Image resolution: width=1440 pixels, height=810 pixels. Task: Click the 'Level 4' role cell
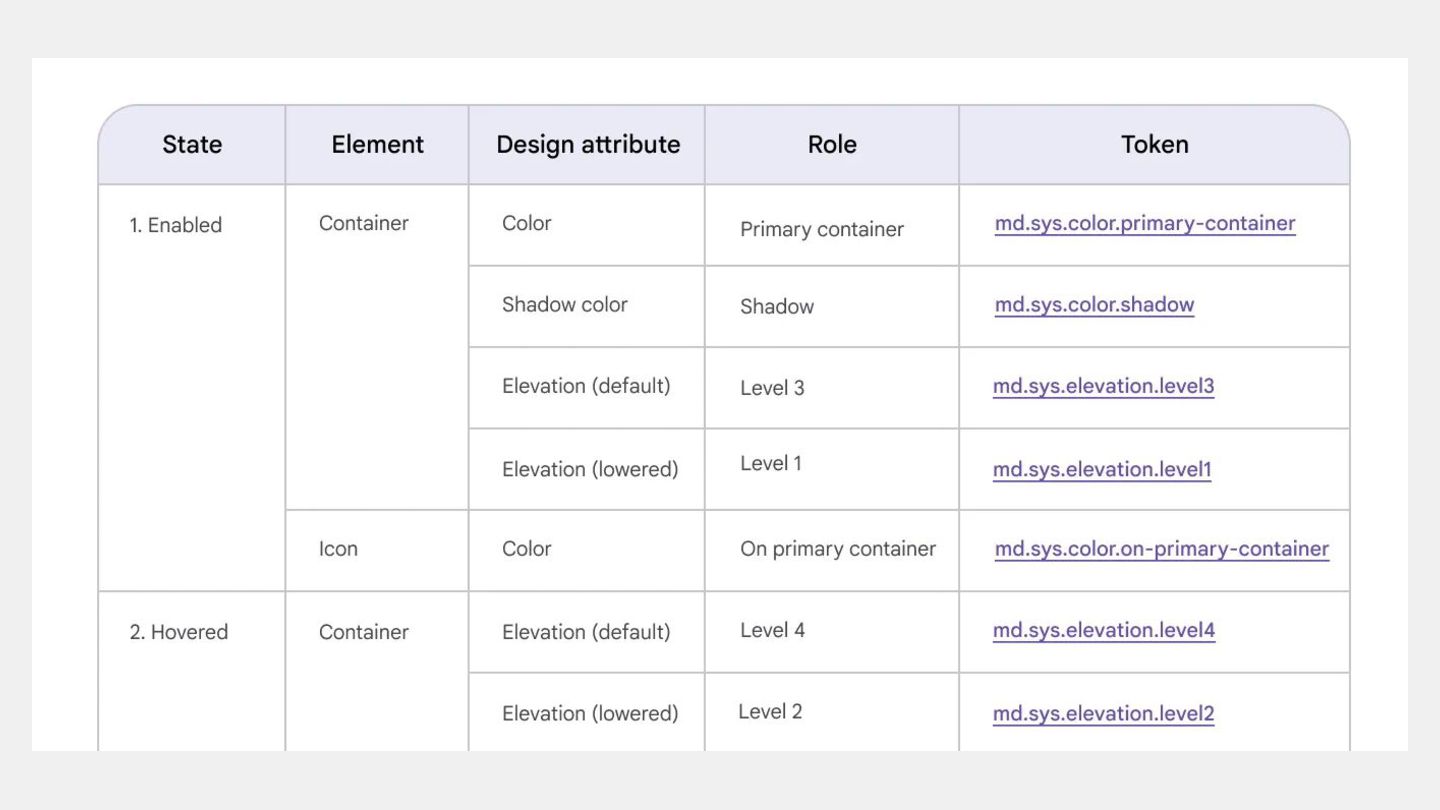[772, 630]
